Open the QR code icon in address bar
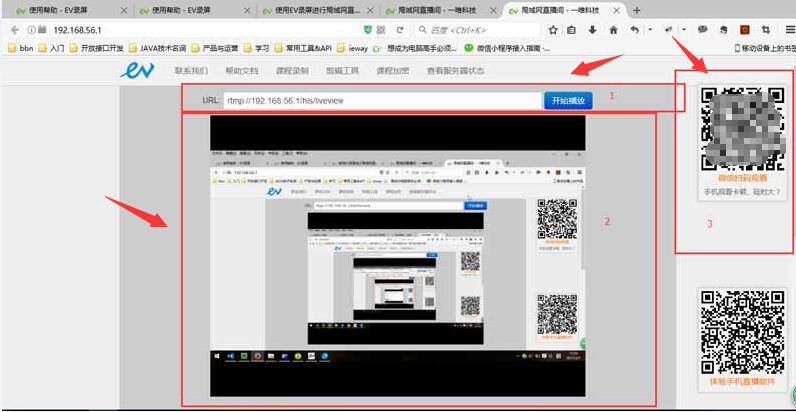 [381, 30]
